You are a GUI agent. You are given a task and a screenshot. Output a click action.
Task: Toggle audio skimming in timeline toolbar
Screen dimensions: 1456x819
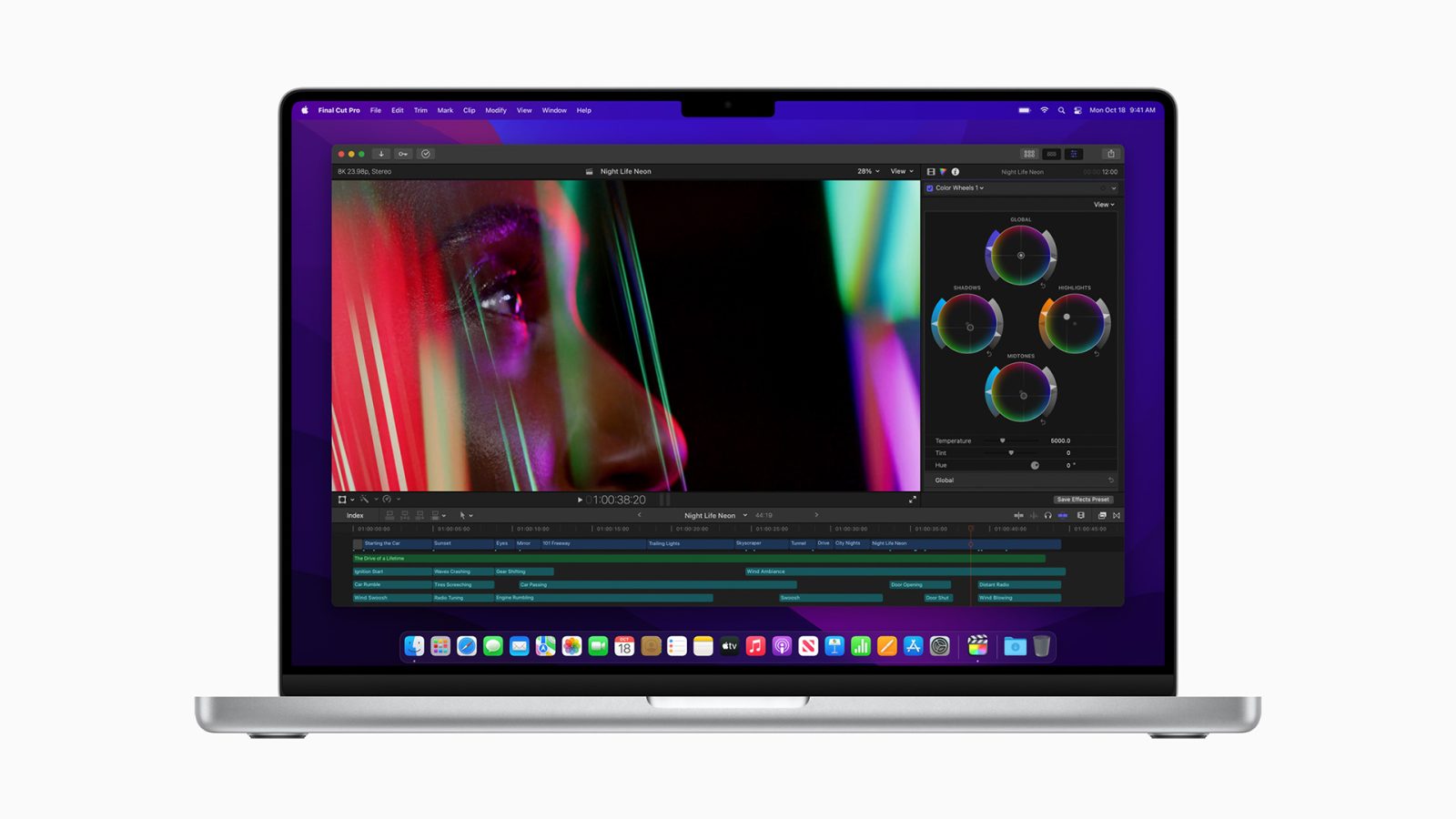pyautogui.click(x=1034, y=515)
